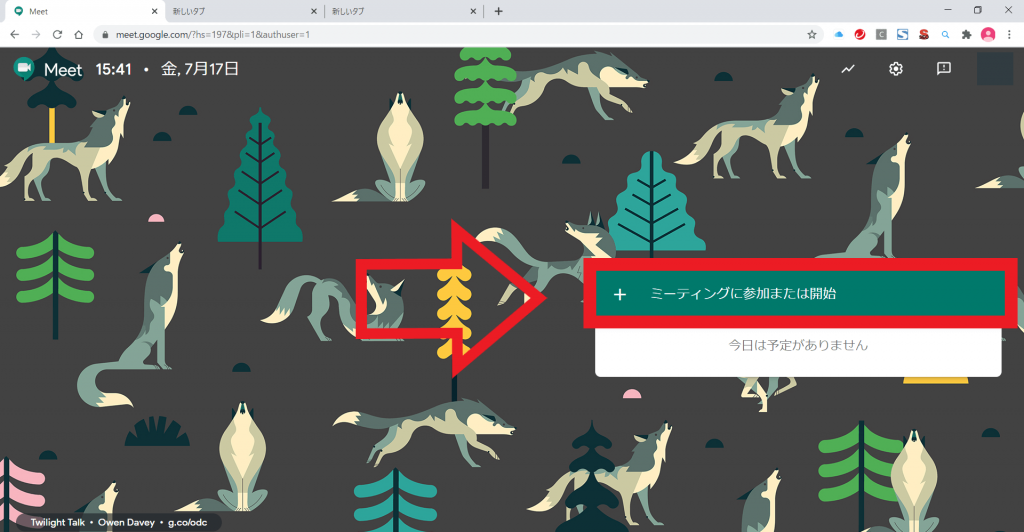Click the date 金, 7月17日
The width and height of the screenshot is (1024, 532).
(200, 69)
